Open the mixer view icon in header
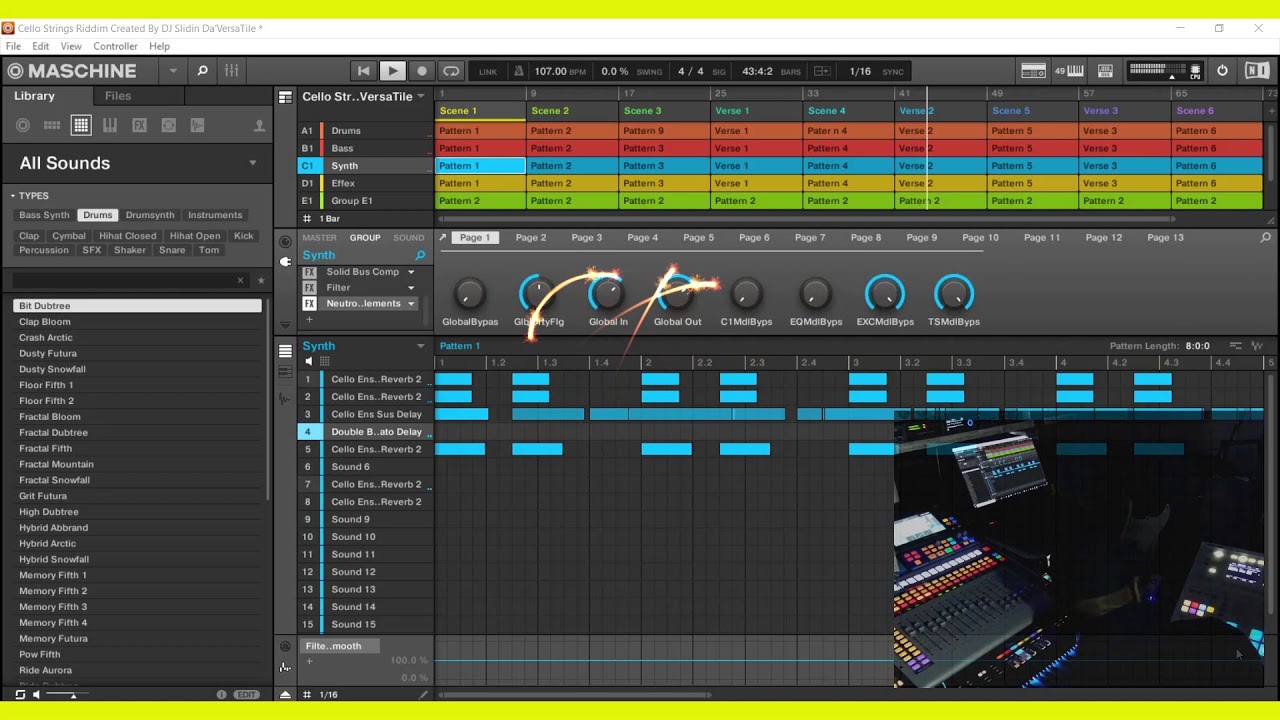 click(231, 71)
